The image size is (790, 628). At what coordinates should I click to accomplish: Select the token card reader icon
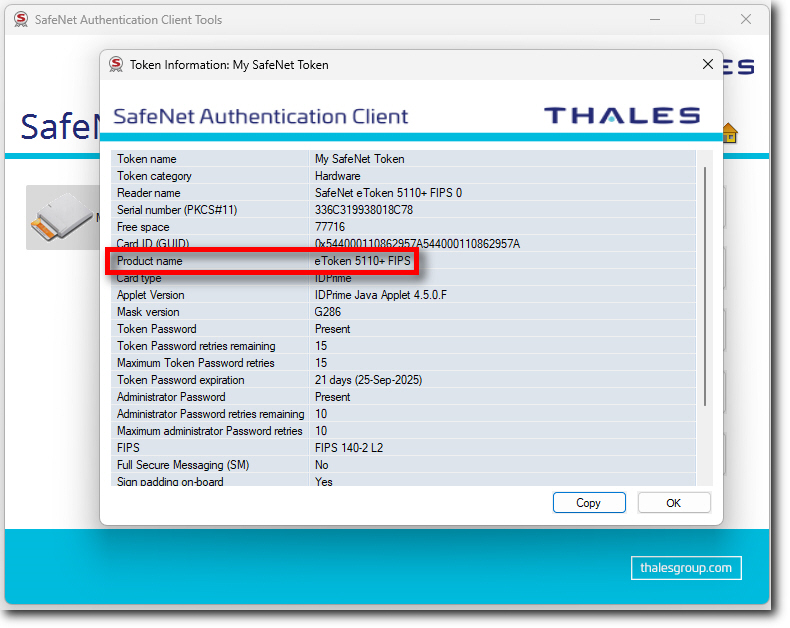(61, 217)
